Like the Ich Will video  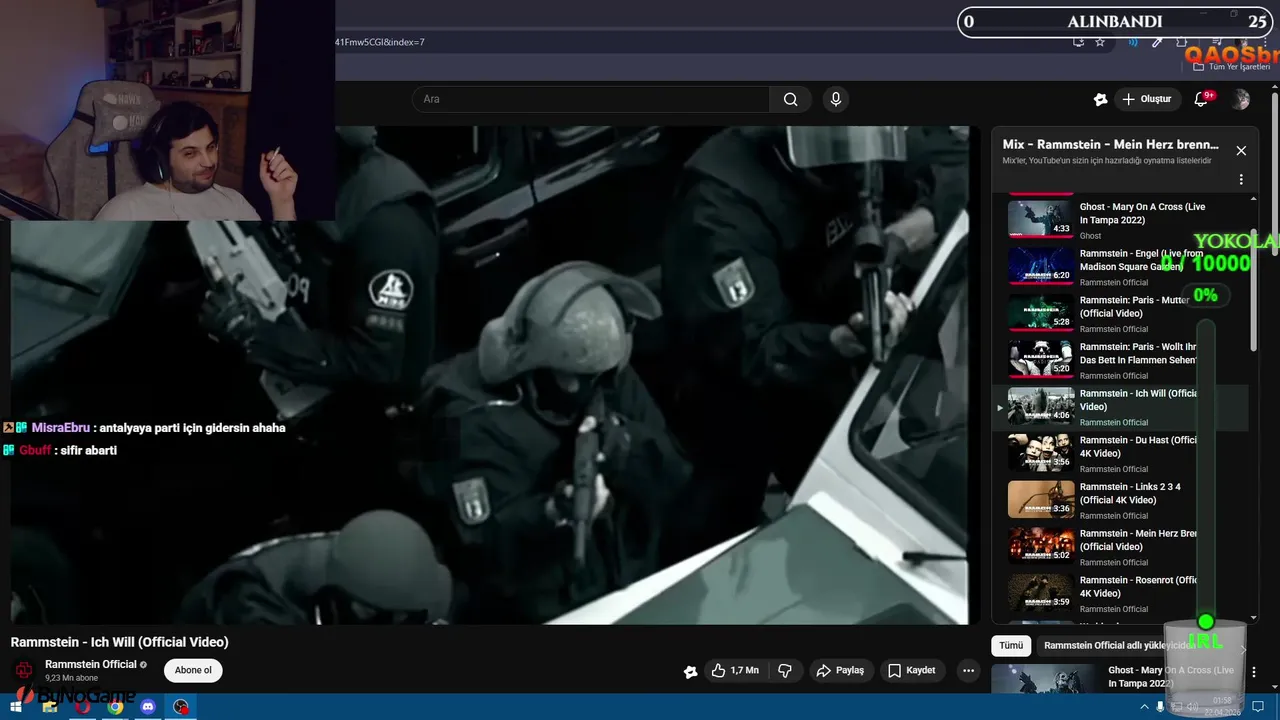pyautogui.click(x=734, y=670)
